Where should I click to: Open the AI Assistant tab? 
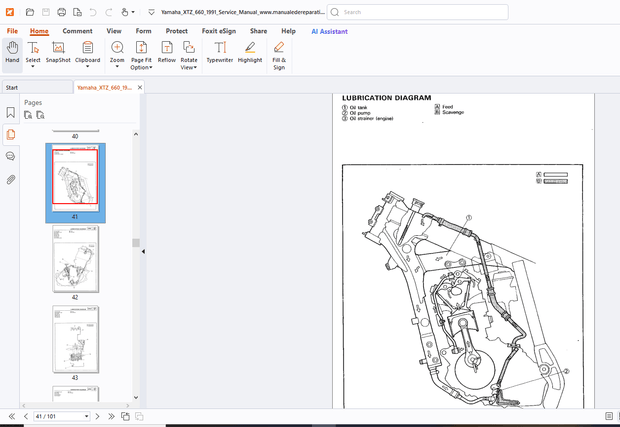(329, 31)
